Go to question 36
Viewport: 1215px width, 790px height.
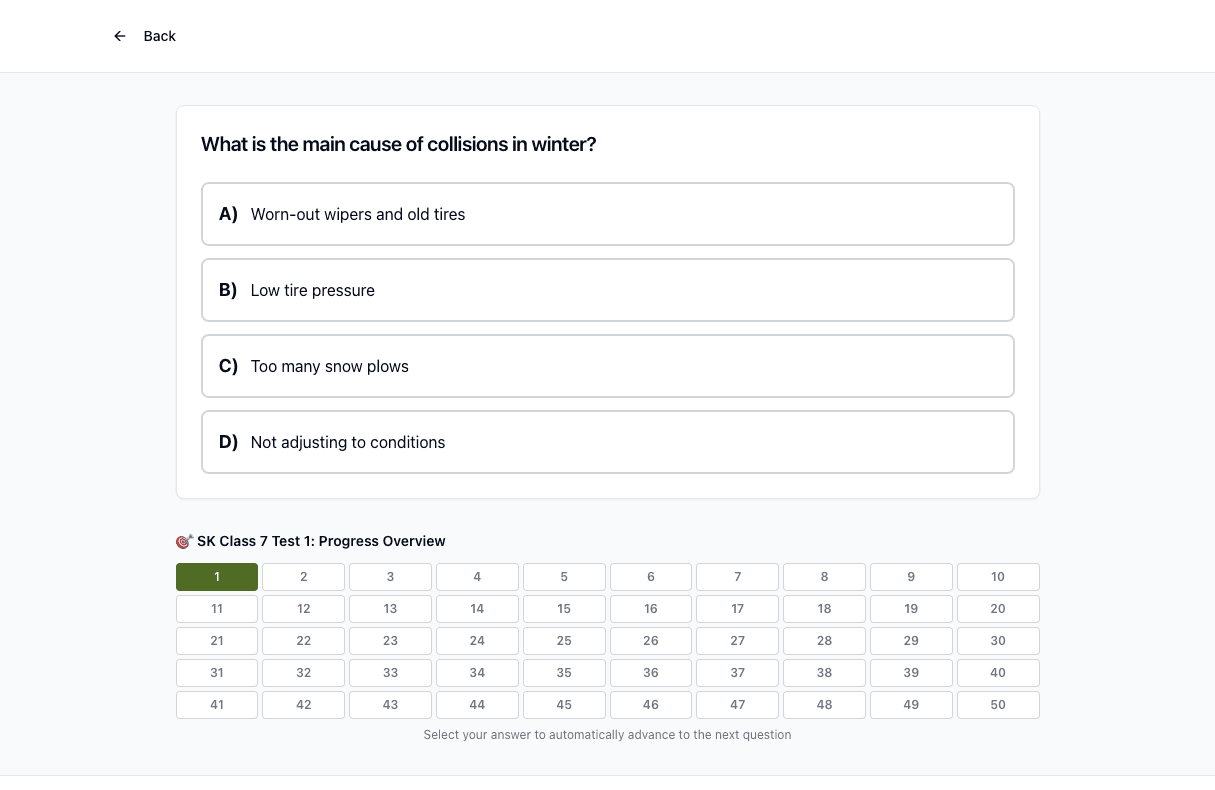click(x=651, y=673)
